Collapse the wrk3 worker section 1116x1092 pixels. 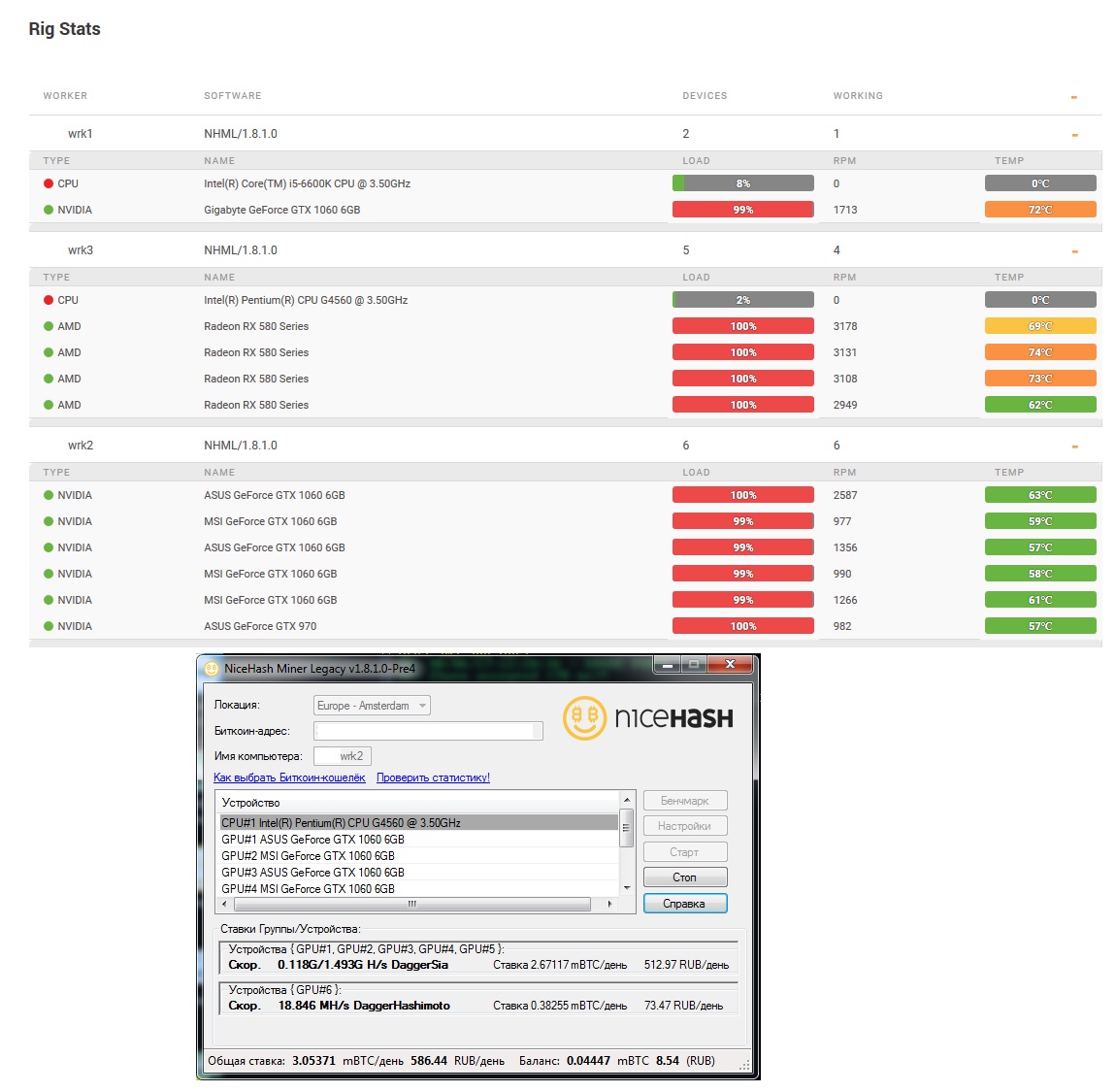click(x=1074, y=251)
